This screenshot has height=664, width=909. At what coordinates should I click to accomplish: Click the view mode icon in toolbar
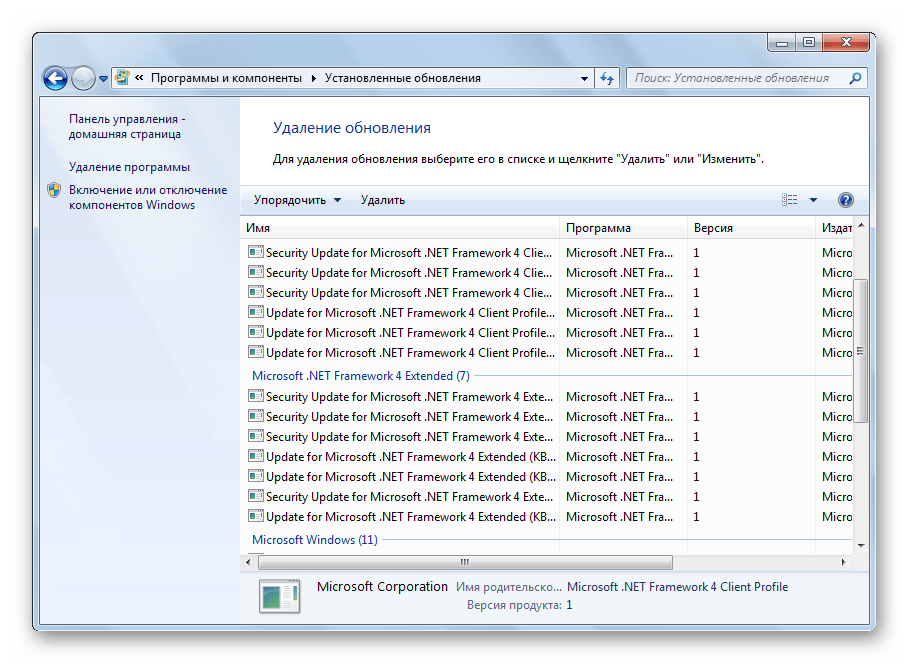pos(790,200)
